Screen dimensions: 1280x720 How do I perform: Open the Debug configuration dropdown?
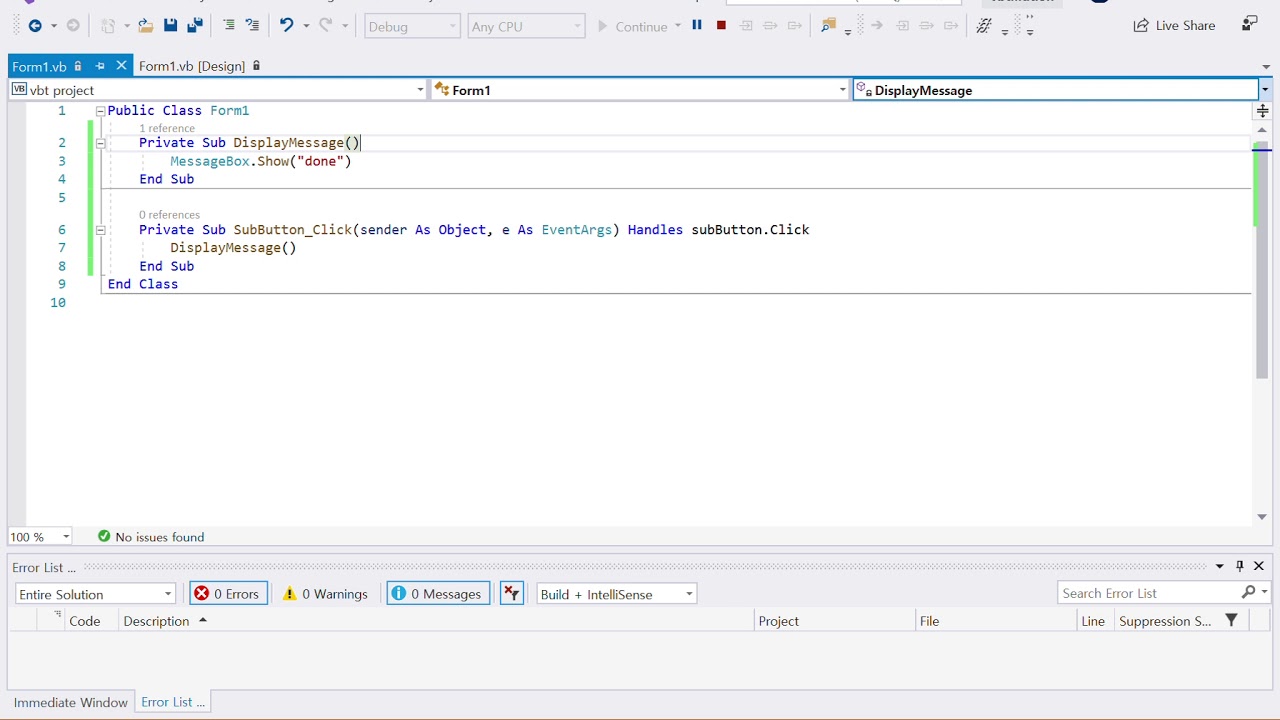click(412, 27)
